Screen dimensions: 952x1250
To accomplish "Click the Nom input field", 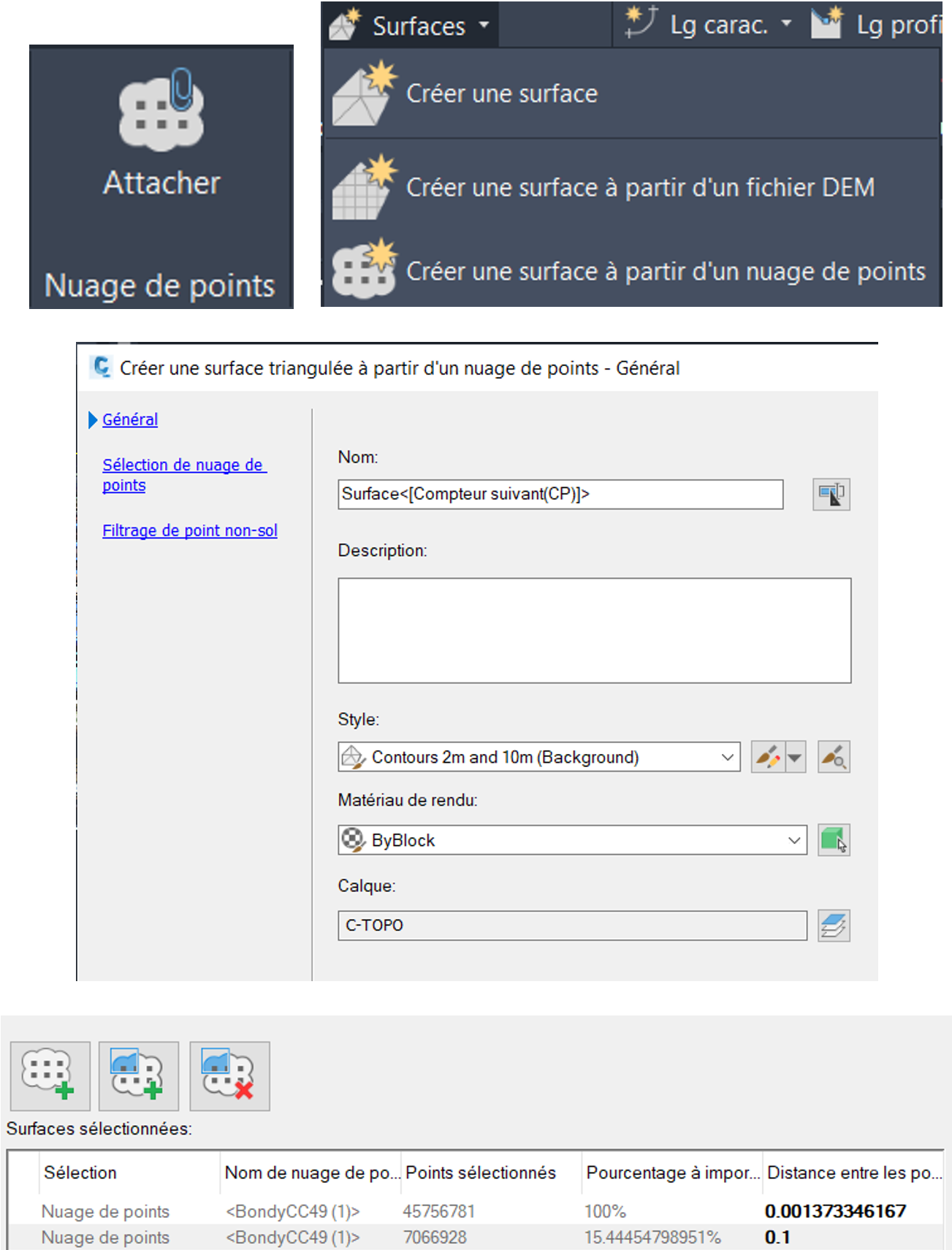I will [x=560, y=494].
